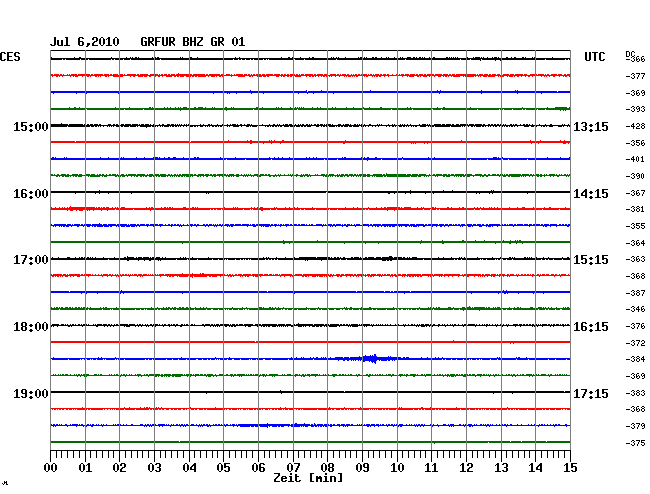Screen dimensions: 650x494
Task: Select the '19:00' local time label
Action: pos(31,393)
